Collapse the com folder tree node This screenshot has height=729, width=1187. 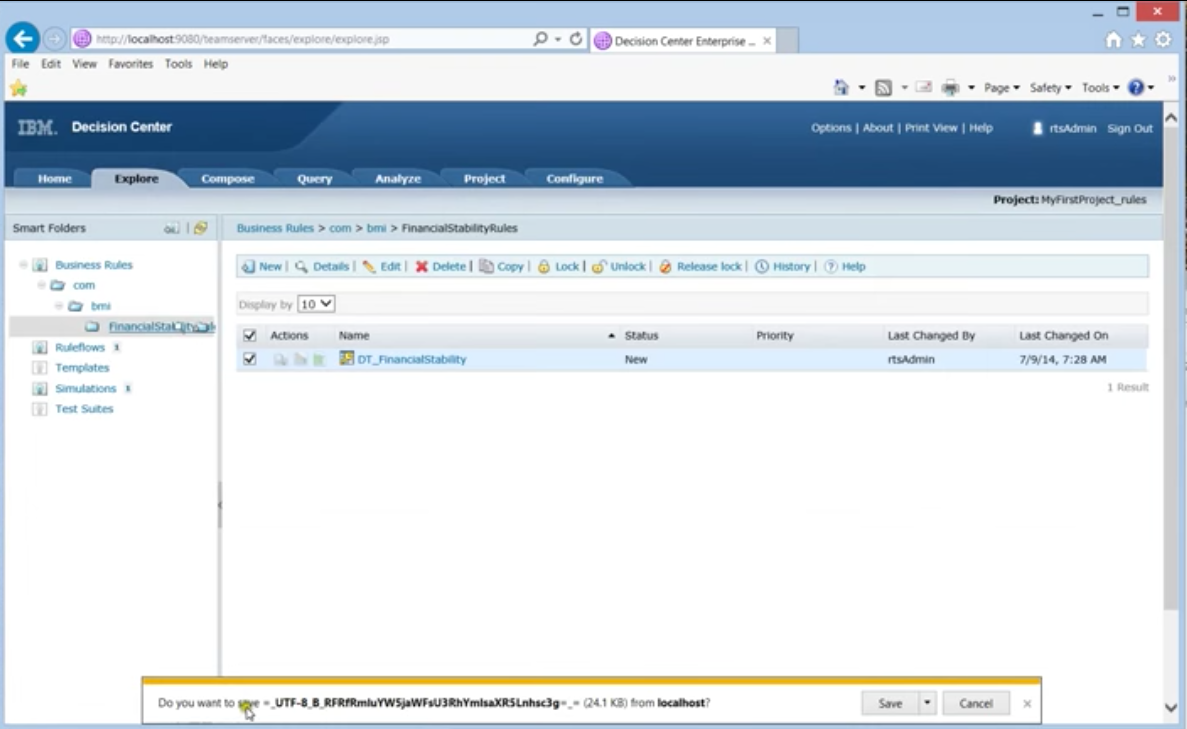tap(42, 285)
